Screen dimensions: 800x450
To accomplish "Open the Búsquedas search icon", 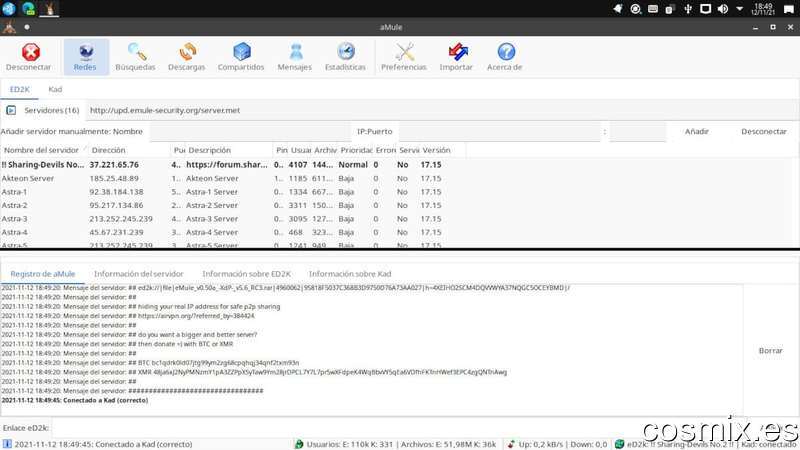I will [135, 57].
